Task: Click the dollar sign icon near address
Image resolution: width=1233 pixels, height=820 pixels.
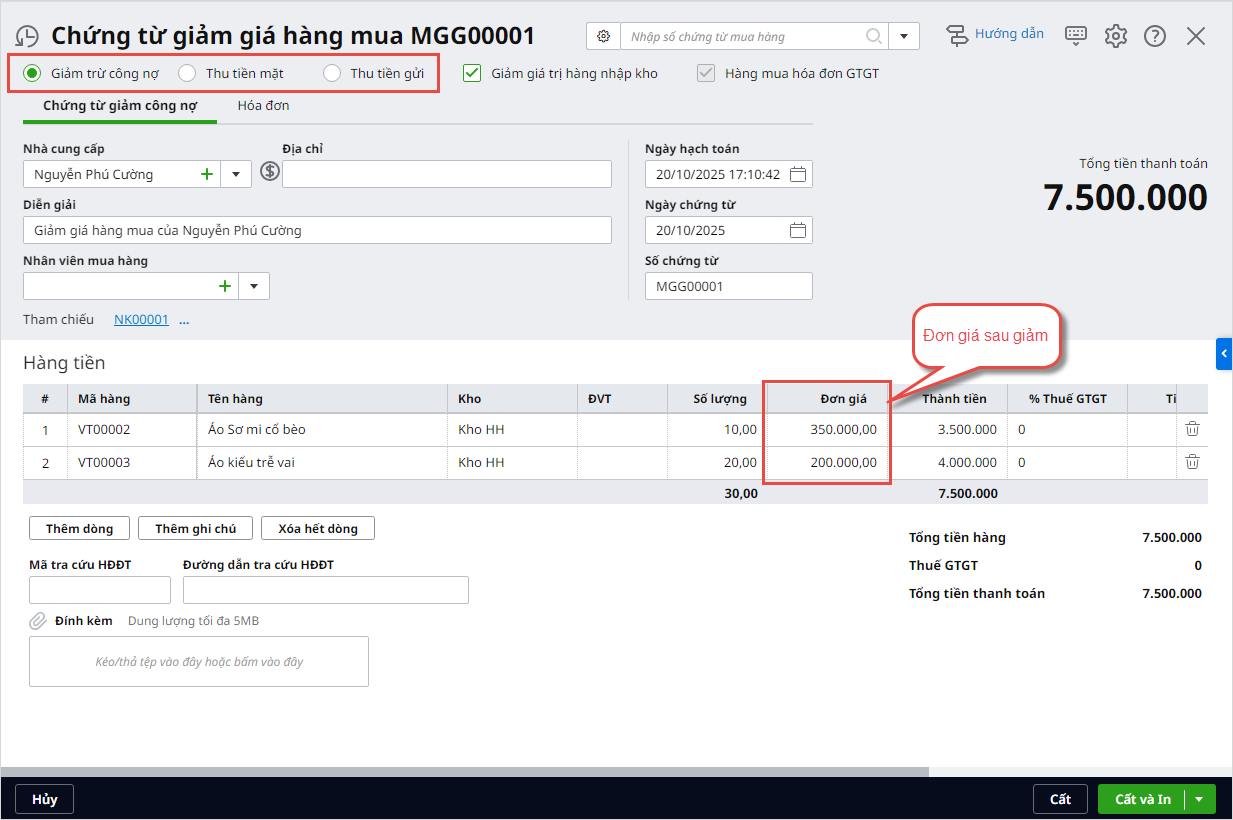Action: point(269,172)
